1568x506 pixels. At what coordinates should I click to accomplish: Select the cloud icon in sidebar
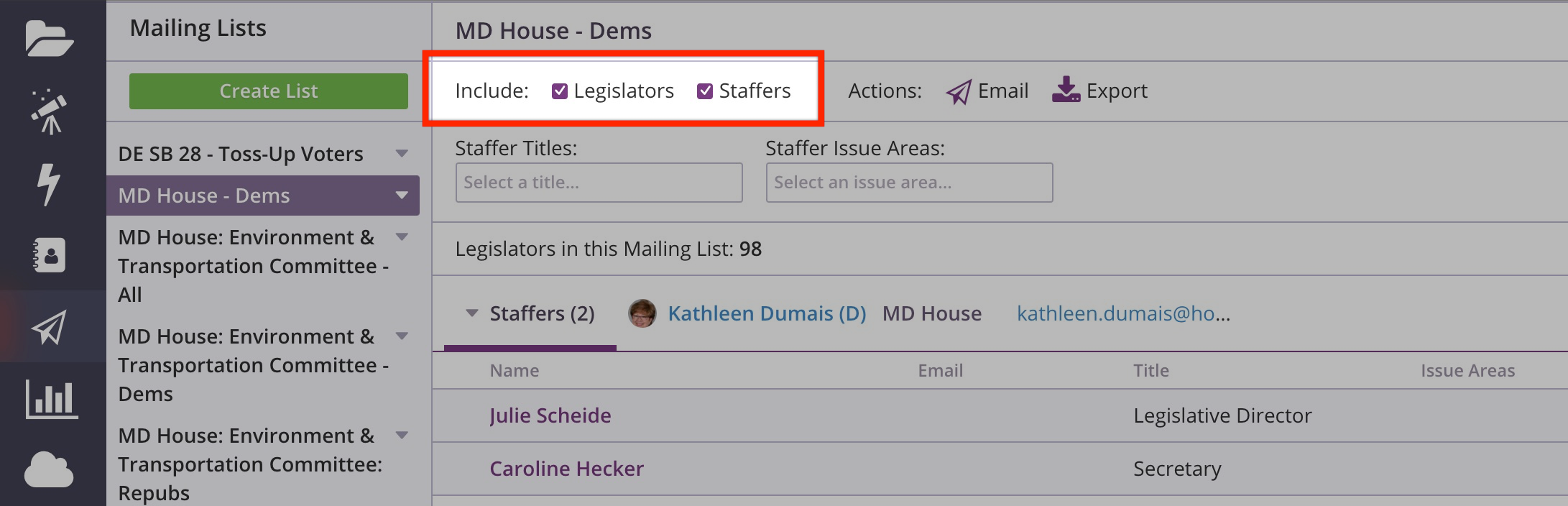[49, 470]
